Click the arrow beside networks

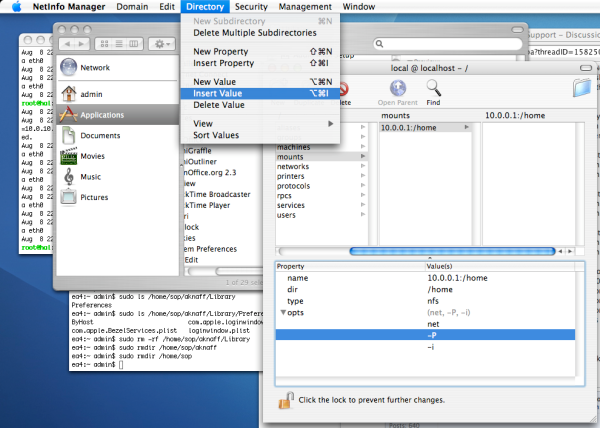pos(363,166)
